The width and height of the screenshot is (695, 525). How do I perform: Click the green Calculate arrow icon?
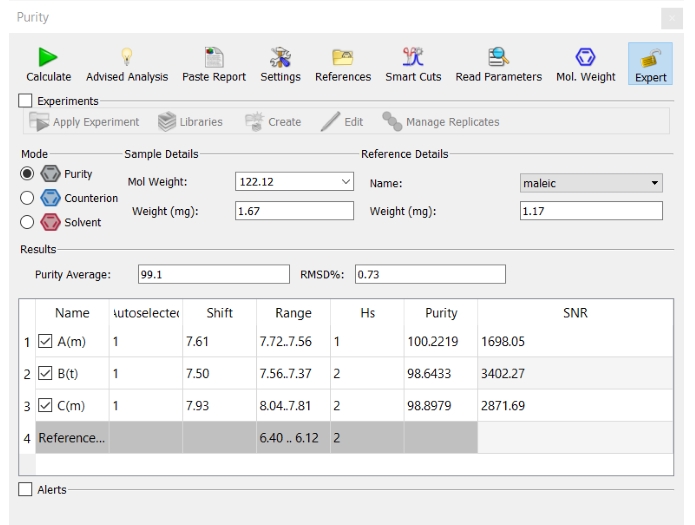(x=48, y=57)
